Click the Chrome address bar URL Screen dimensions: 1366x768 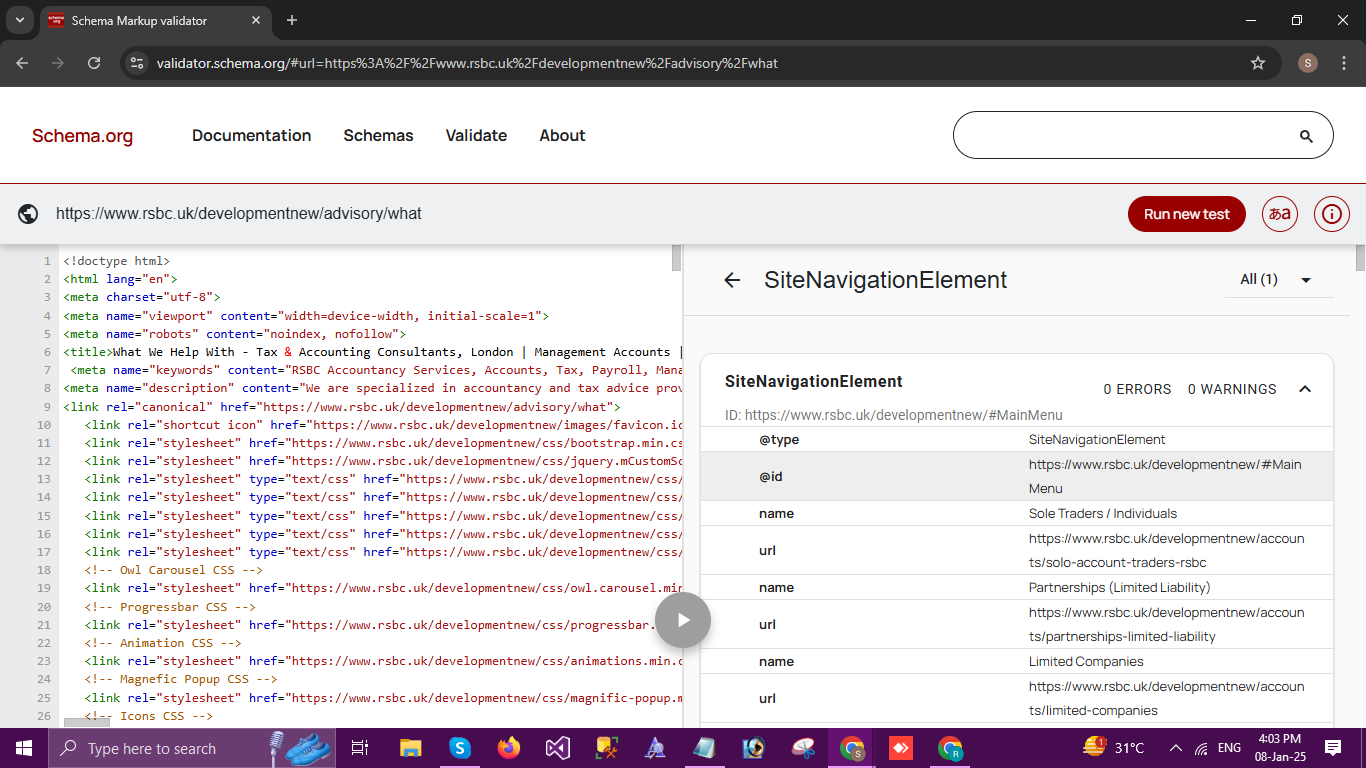pyautogui.click(x=467, y=63)
